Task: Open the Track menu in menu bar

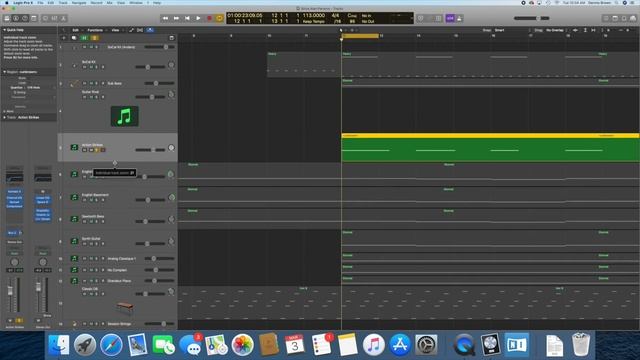Action: (x=63, y=3)
